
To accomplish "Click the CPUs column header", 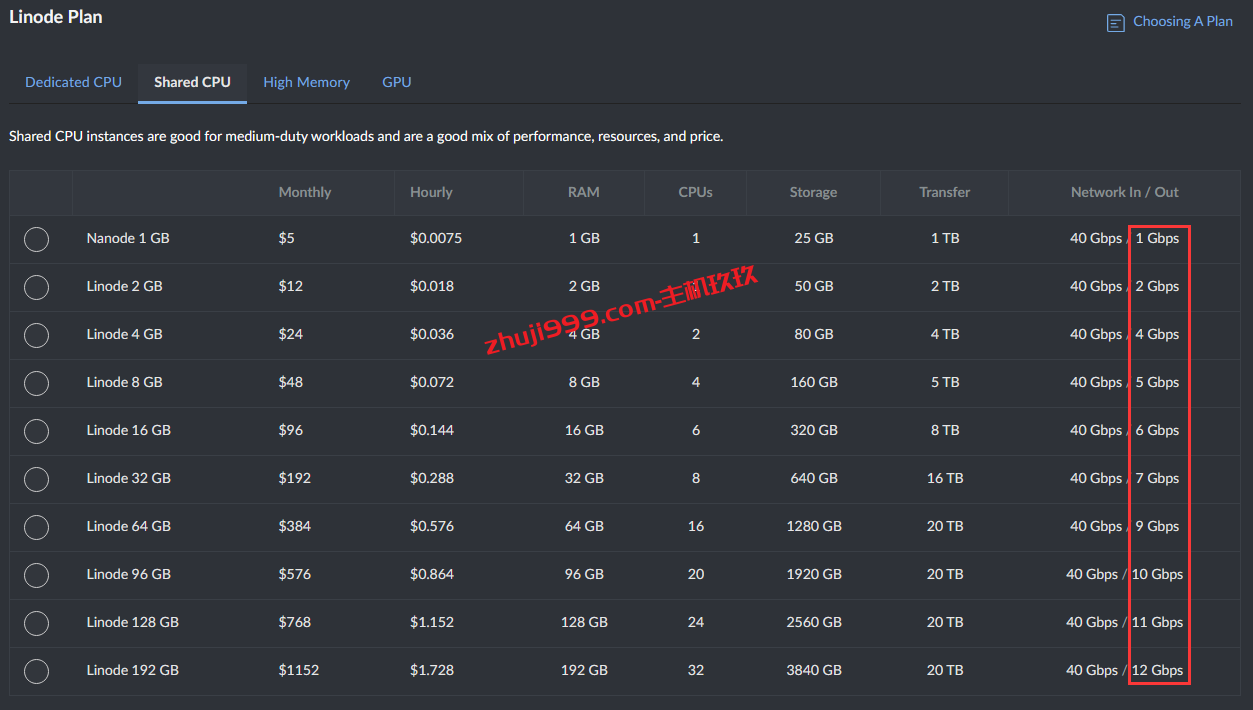I will pos(695,192).
